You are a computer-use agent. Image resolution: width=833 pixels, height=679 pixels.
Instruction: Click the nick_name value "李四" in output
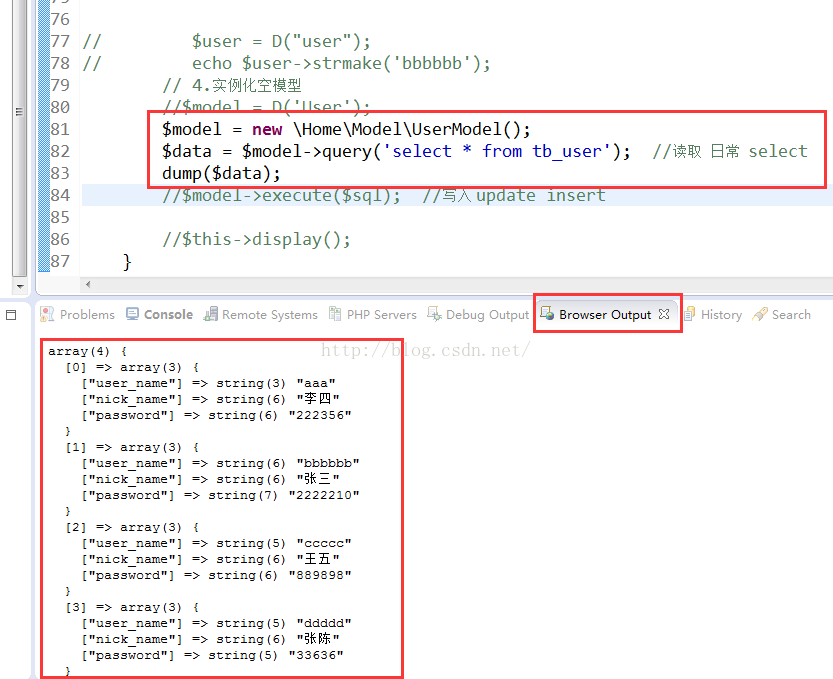pos(318,399)
